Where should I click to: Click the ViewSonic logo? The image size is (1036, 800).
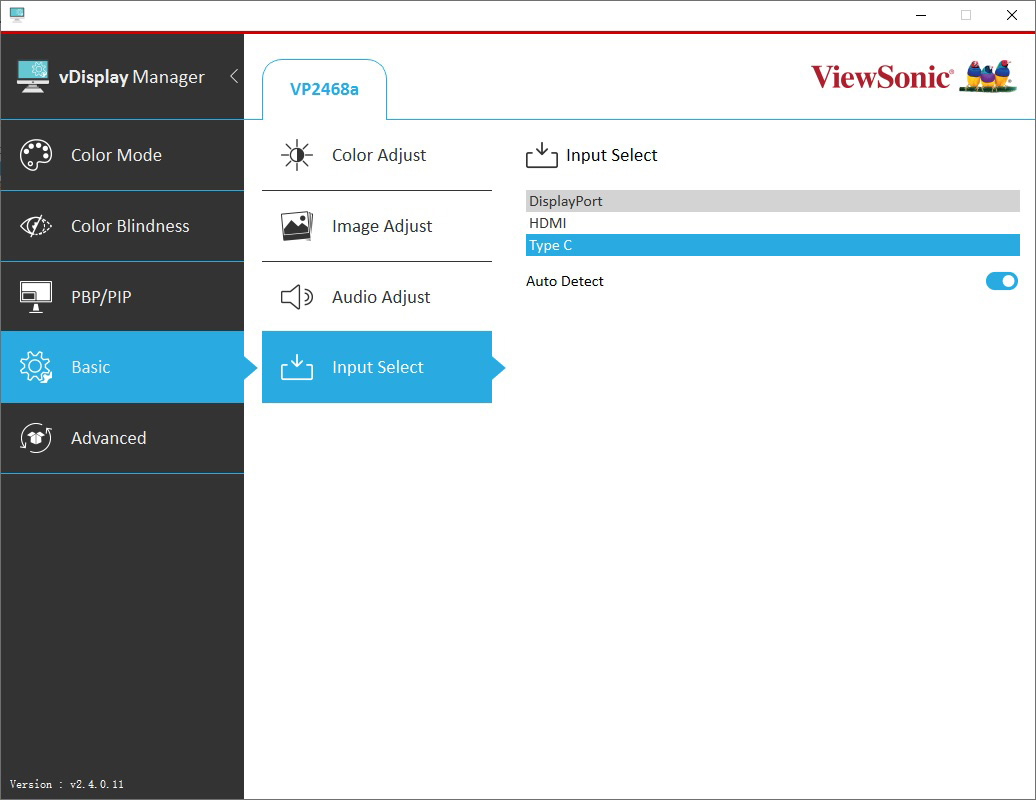914,77
